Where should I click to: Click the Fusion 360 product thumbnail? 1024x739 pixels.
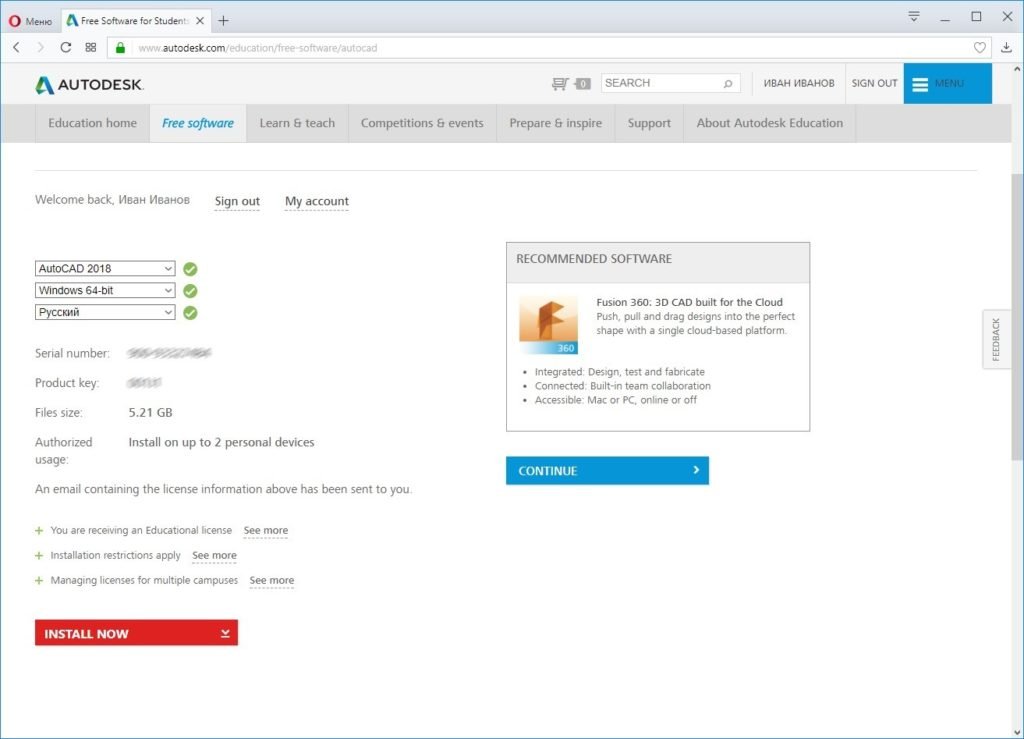(x=548, y=324)
